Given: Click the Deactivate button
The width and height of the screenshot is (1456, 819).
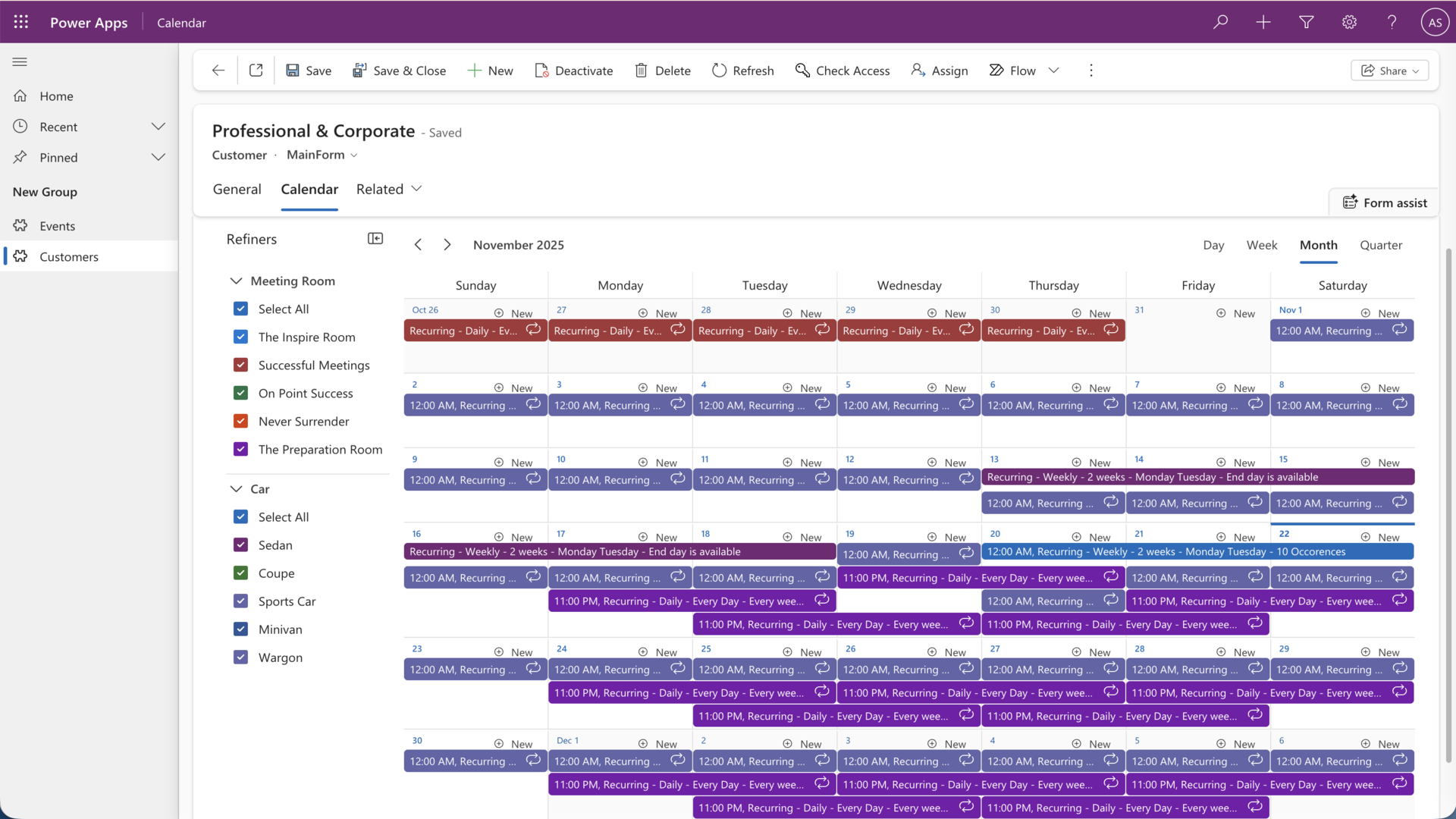Looking at the screenshot, I should point(573,71).
